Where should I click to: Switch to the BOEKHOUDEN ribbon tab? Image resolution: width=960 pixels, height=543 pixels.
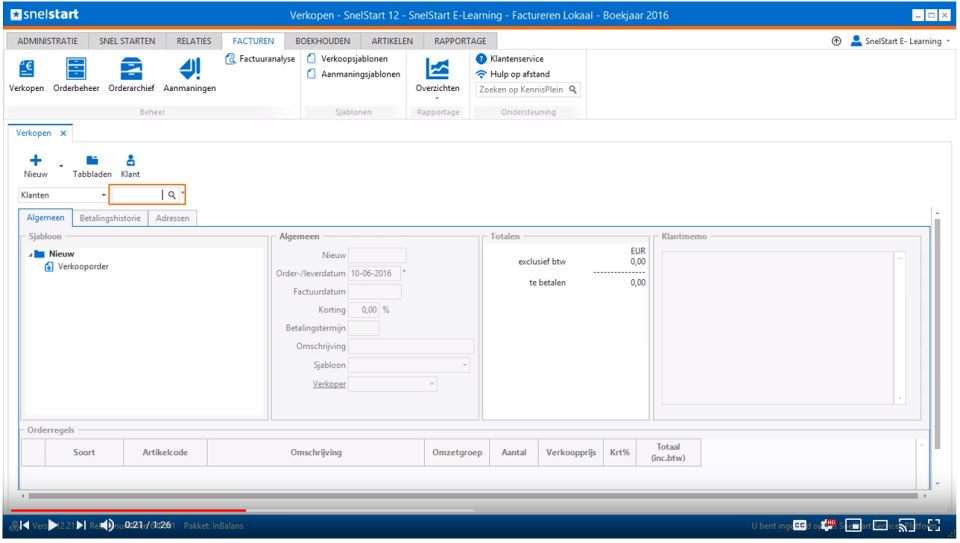pos(323,41)
